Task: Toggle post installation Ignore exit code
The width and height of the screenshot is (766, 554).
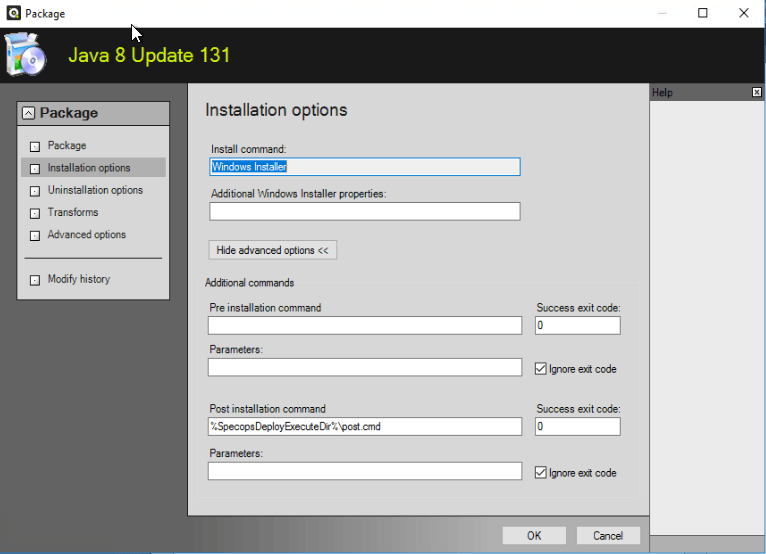Action: click(541, 473)
